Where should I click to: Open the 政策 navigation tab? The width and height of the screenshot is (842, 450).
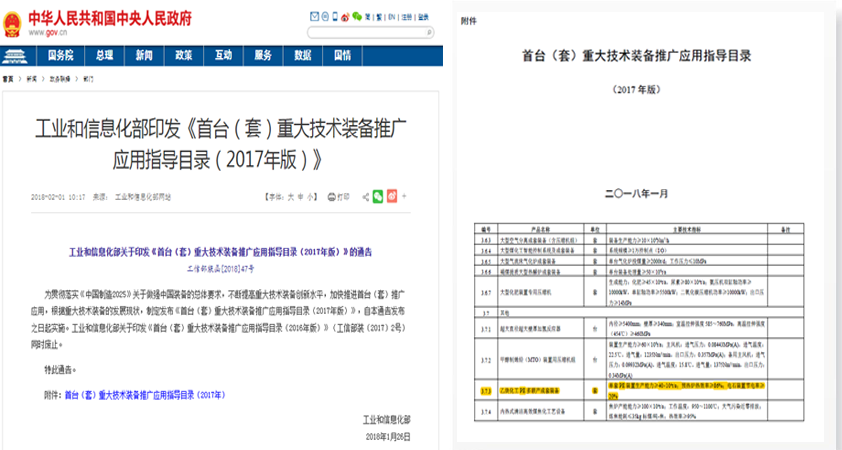(x=183, y=54)
